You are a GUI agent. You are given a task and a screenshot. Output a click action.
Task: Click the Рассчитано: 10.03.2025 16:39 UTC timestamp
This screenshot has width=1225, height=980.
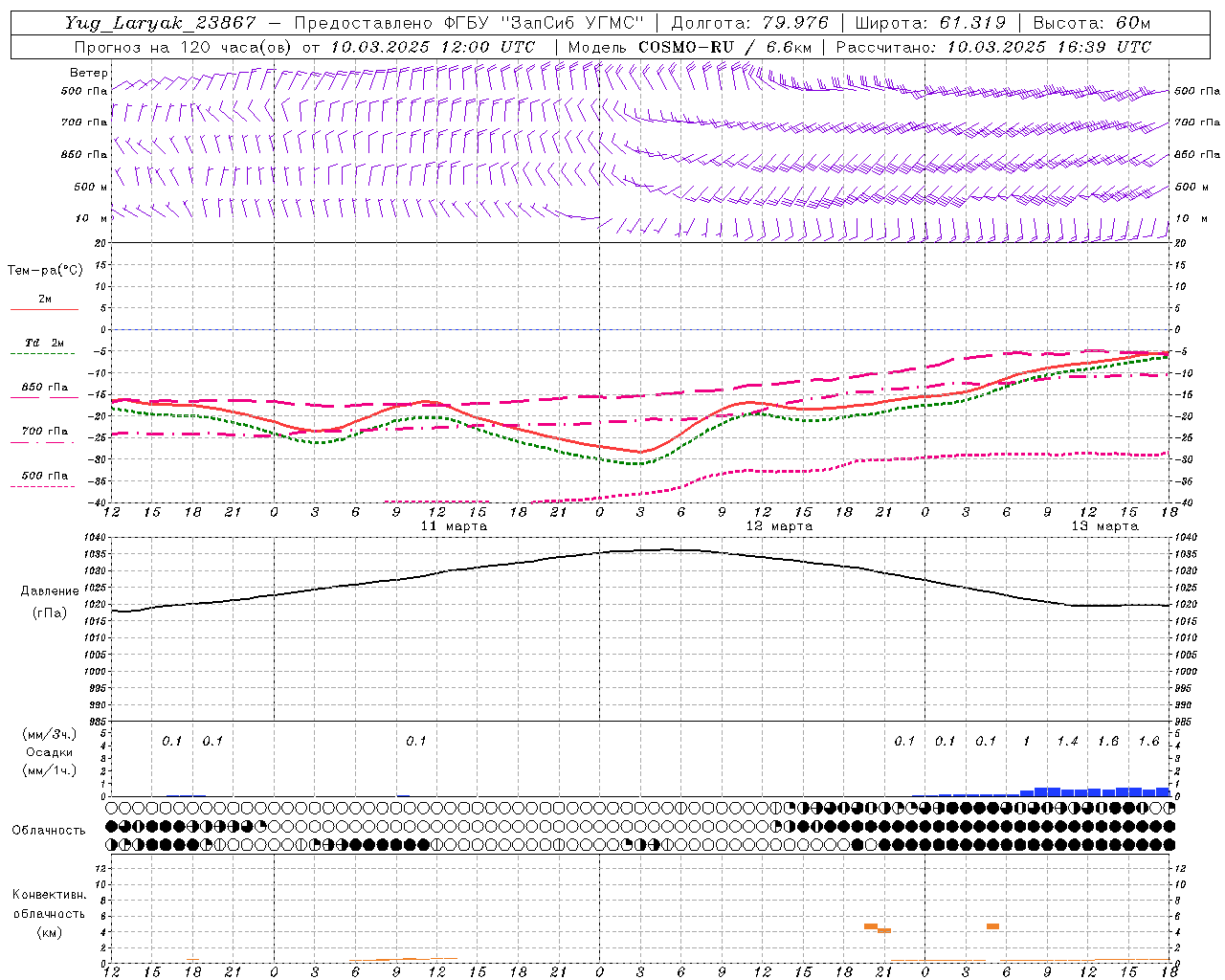click(x=993, y=47)
